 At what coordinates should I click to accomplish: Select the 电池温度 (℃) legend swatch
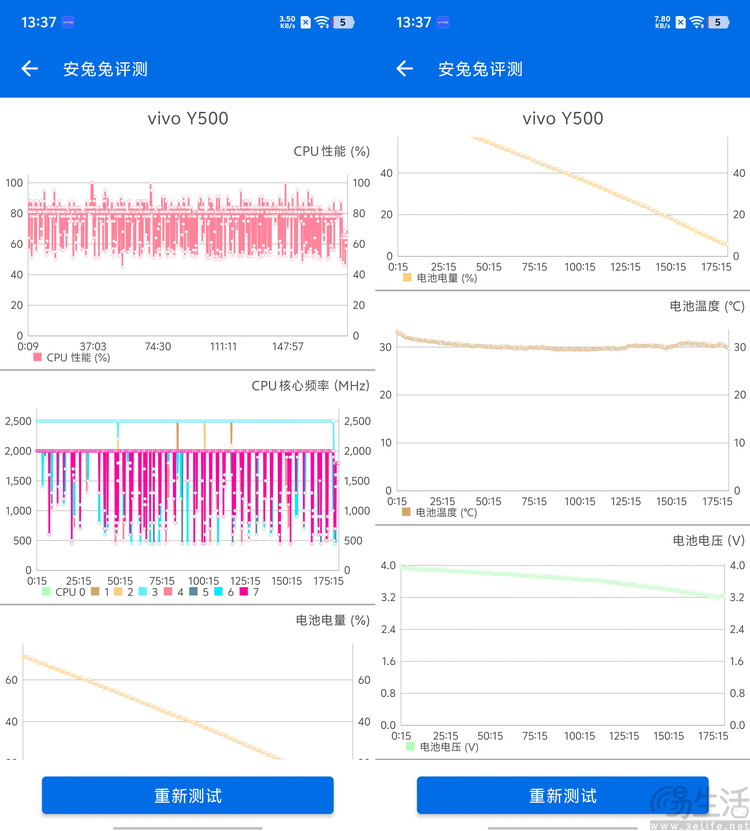pyautogui.click(x=407, y=512)
